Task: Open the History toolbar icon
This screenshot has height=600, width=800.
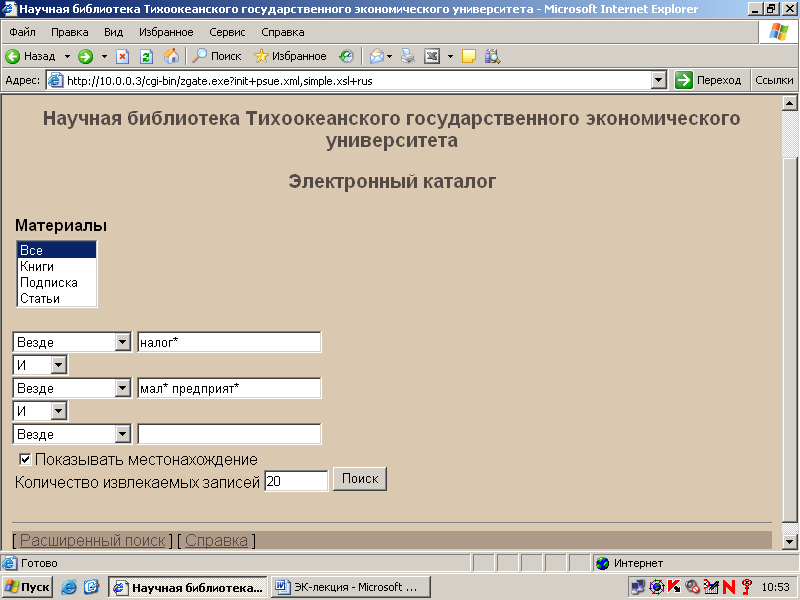Action: [346, 56]
